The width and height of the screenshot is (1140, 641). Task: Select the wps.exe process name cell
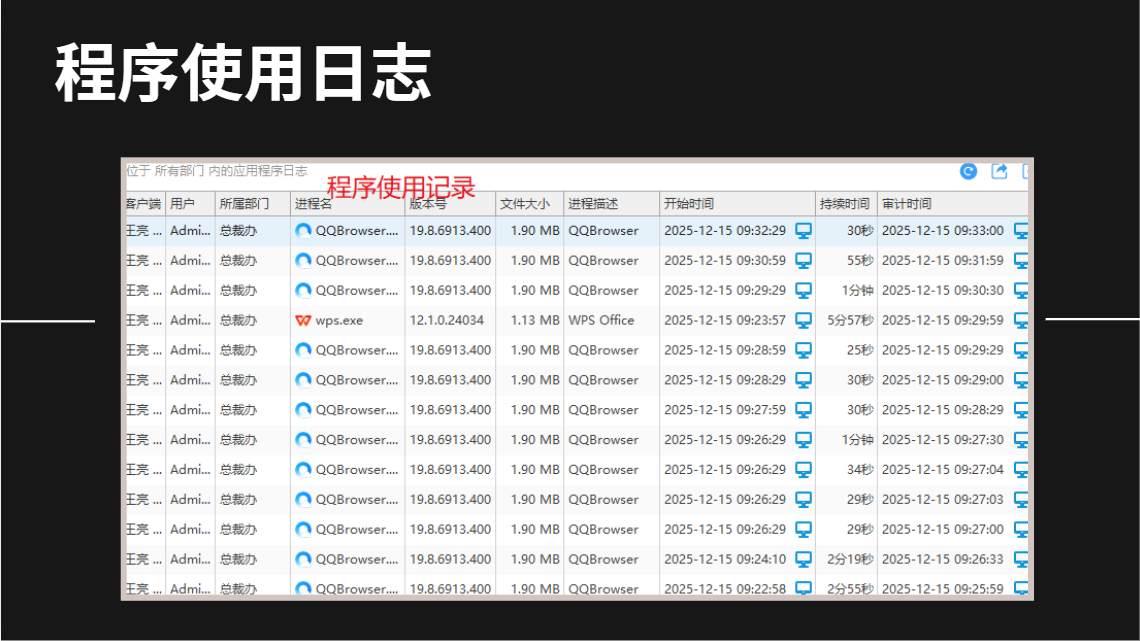(x=339, y=320)
